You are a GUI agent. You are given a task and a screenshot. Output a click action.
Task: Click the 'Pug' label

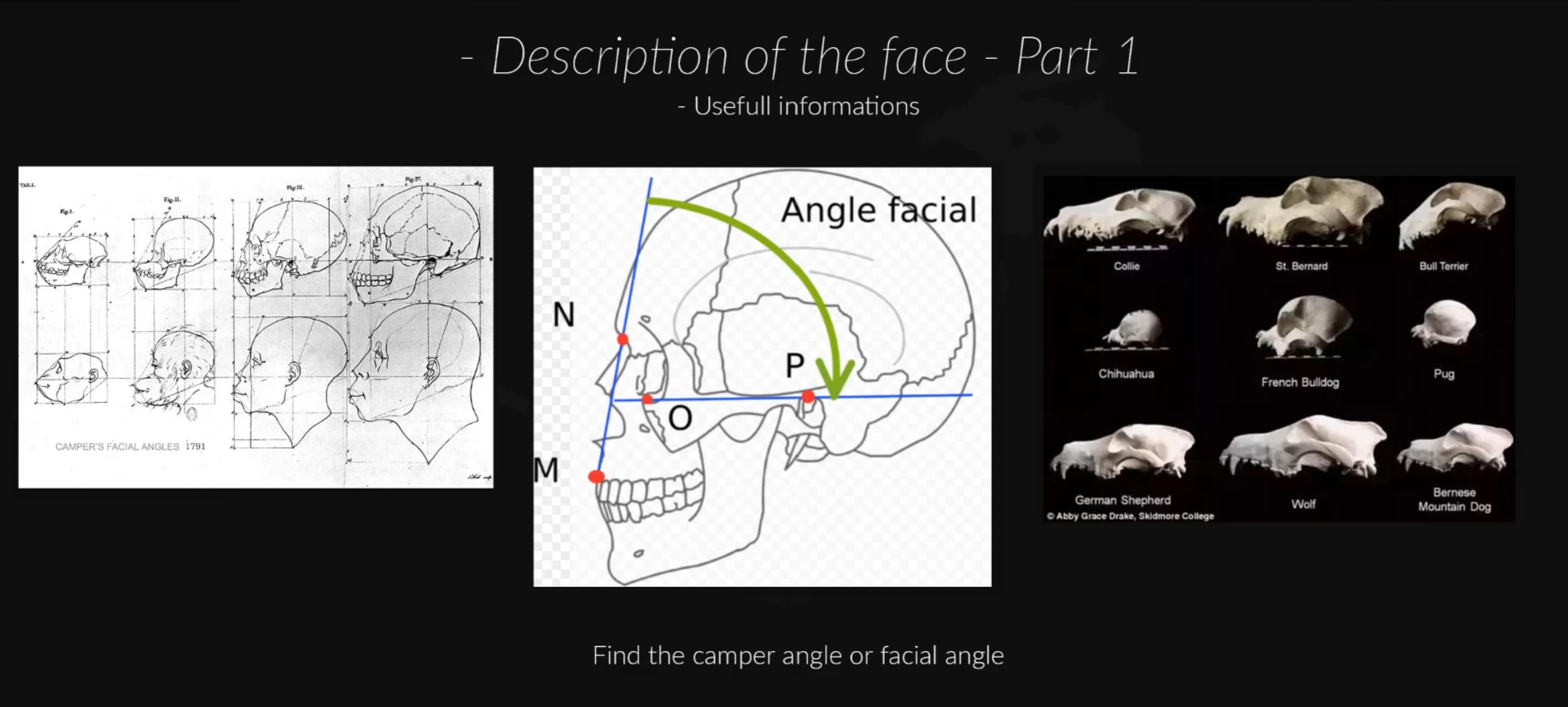click(1444, 374)
